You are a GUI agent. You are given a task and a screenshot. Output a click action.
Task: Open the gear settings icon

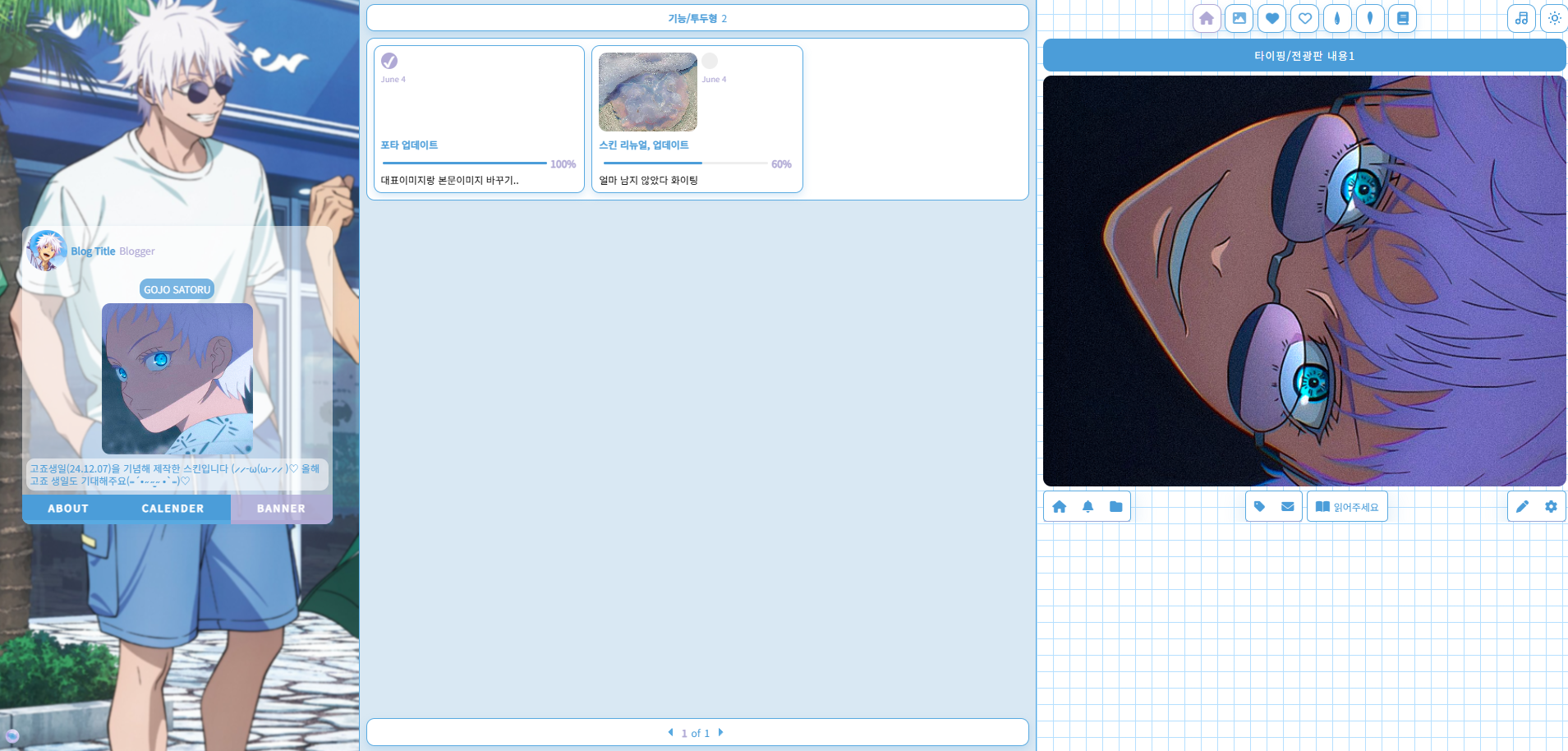(x=1551, y=507)
